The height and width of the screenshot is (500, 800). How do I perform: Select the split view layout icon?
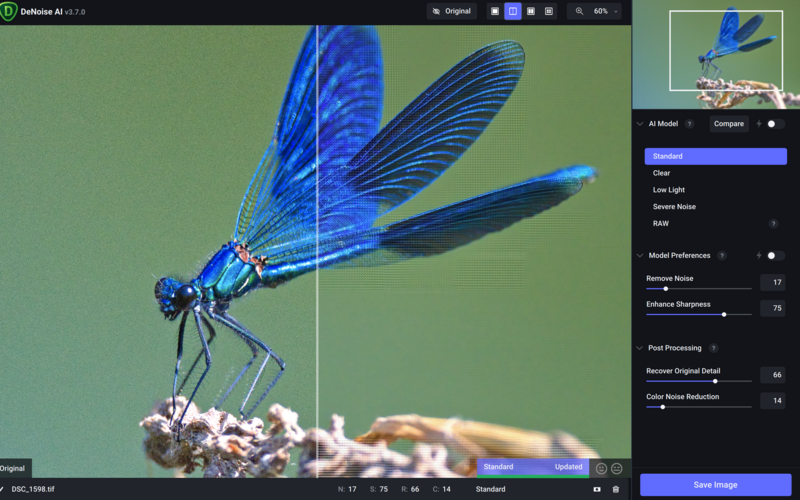coord(513,11)
